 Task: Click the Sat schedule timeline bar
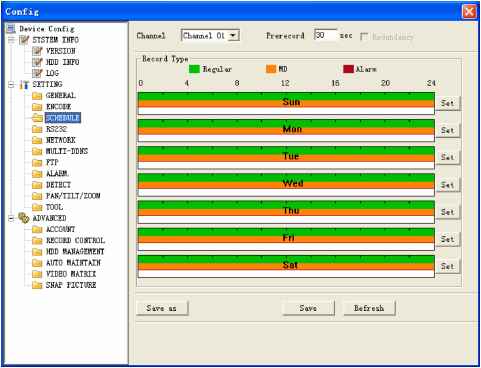point(286,266)
